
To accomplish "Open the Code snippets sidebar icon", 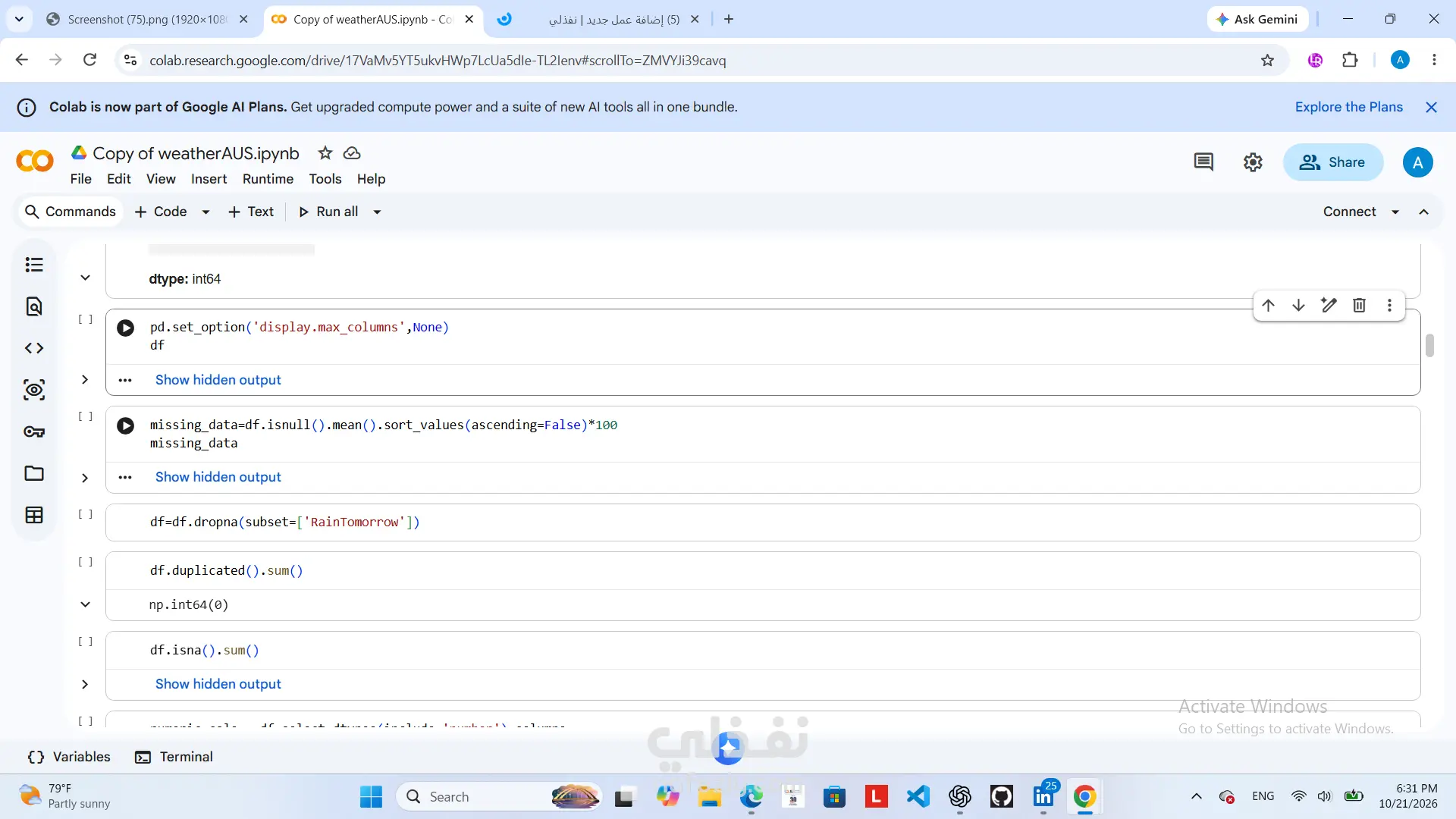I will [x=34, y=348].
